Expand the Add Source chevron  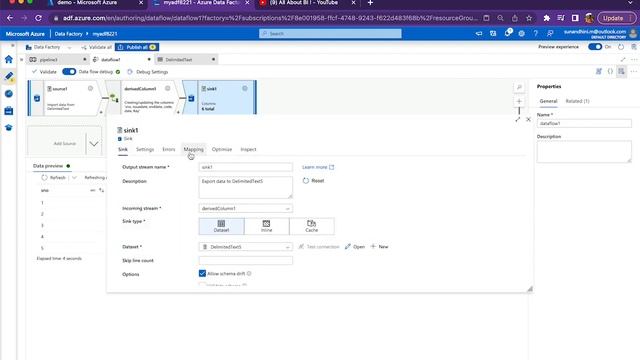click(x=93, y=144)
